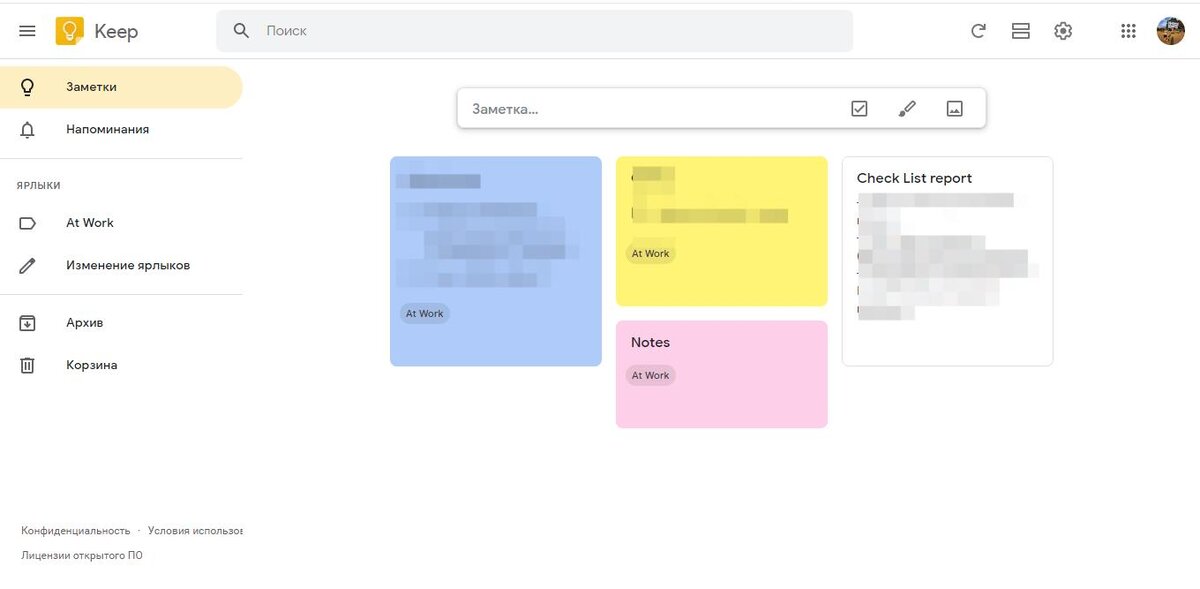Screen dimensions: 1200x589
Task: Click the archive box icon
Action: coord(27,323)
